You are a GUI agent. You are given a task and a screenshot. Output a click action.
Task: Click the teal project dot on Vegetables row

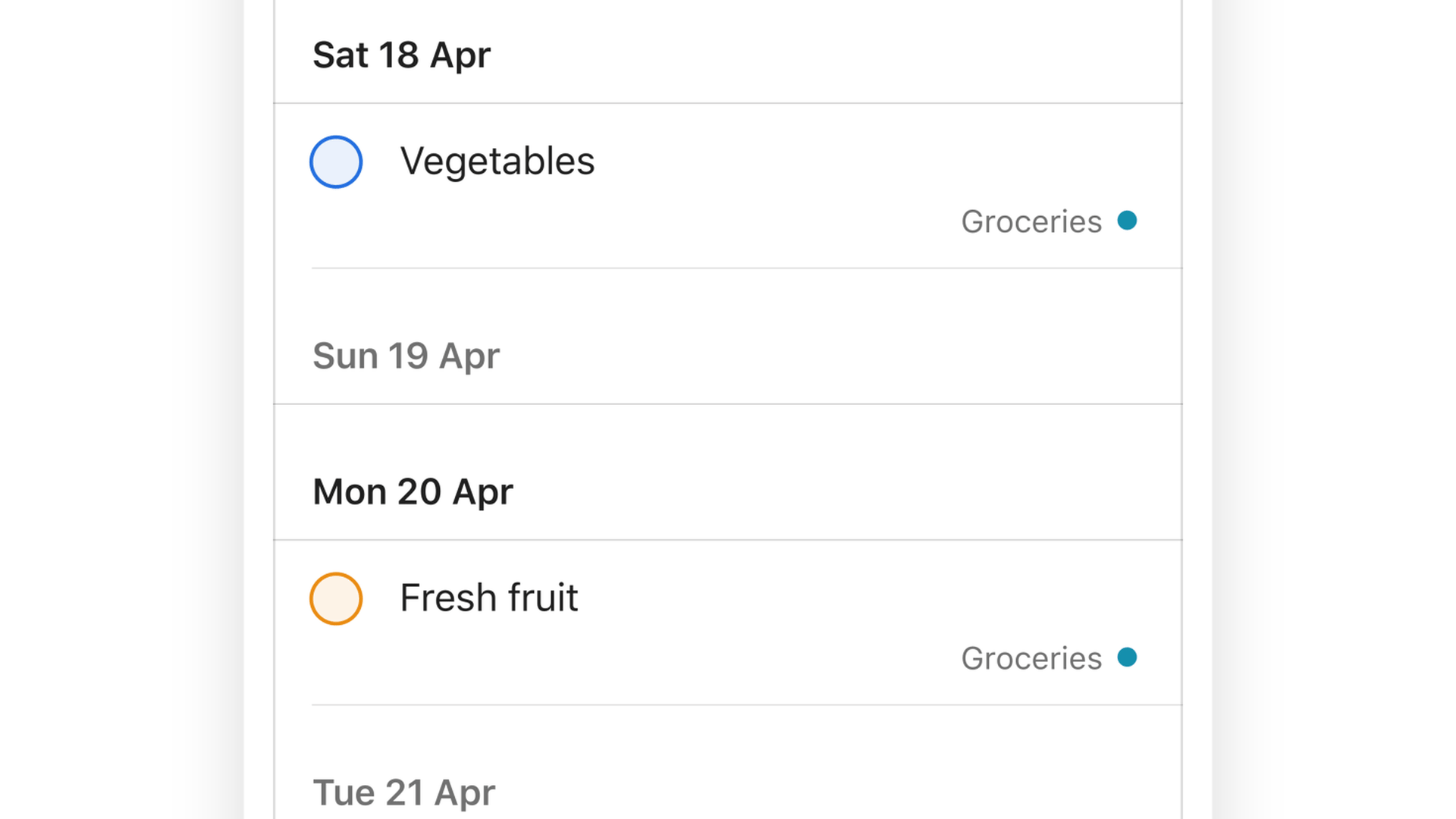pyautogui.click(x=1127, y=221)
